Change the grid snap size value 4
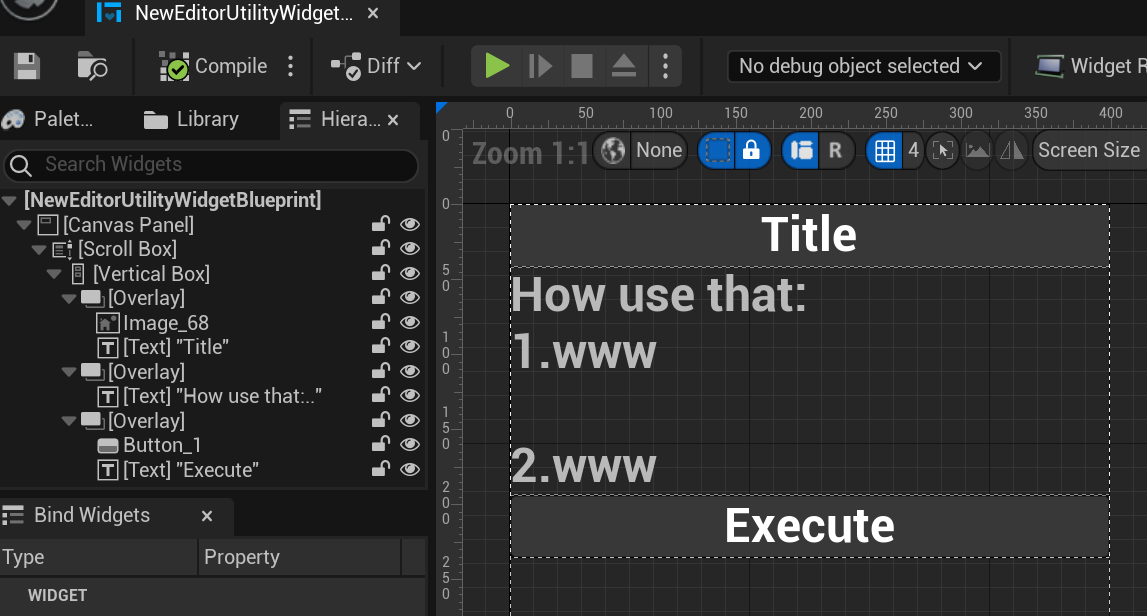 coord(913,151)
